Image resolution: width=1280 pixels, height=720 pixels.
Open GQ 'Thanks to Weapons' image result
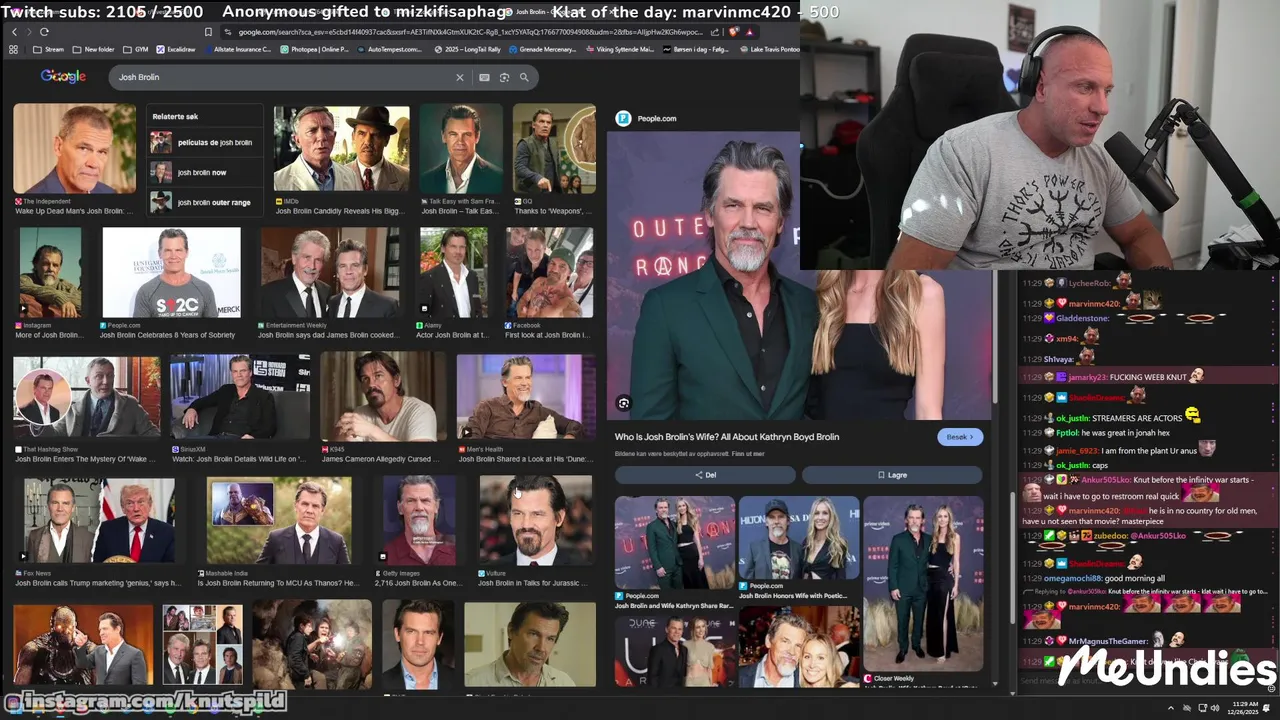pos(554,148)
